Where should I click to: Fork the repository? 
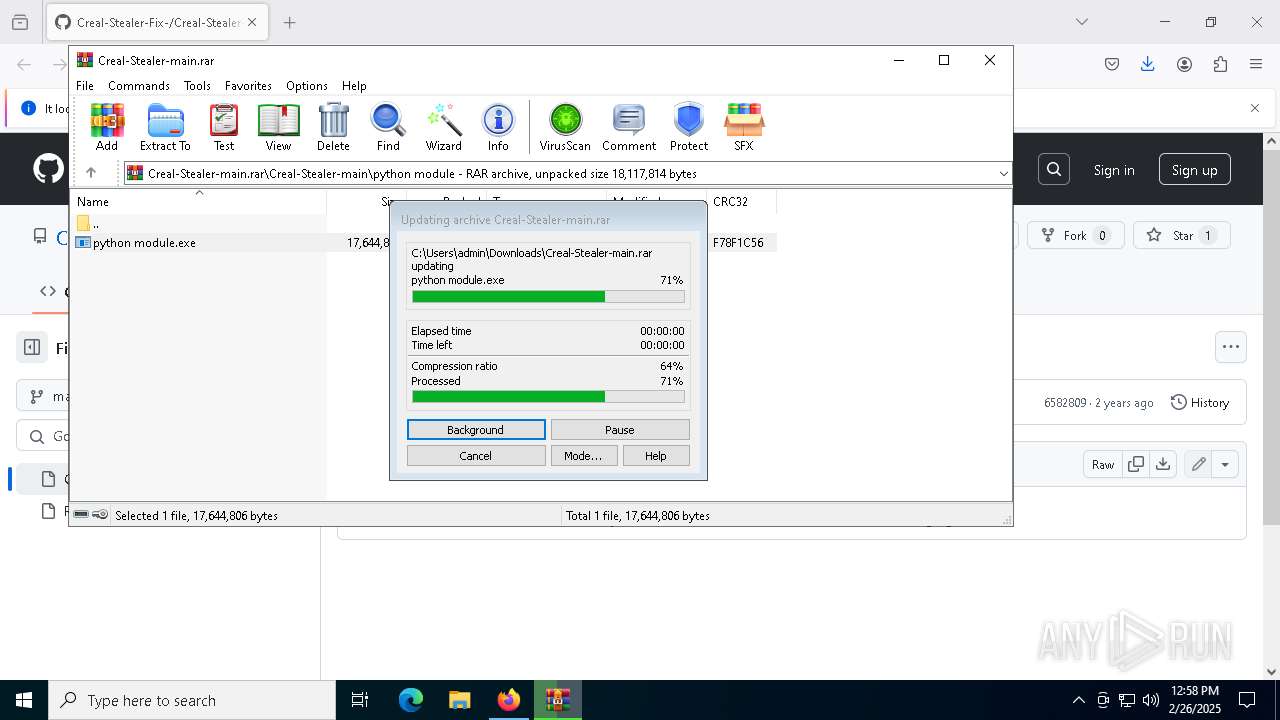pyautogui.click(x=1076, y=236)
